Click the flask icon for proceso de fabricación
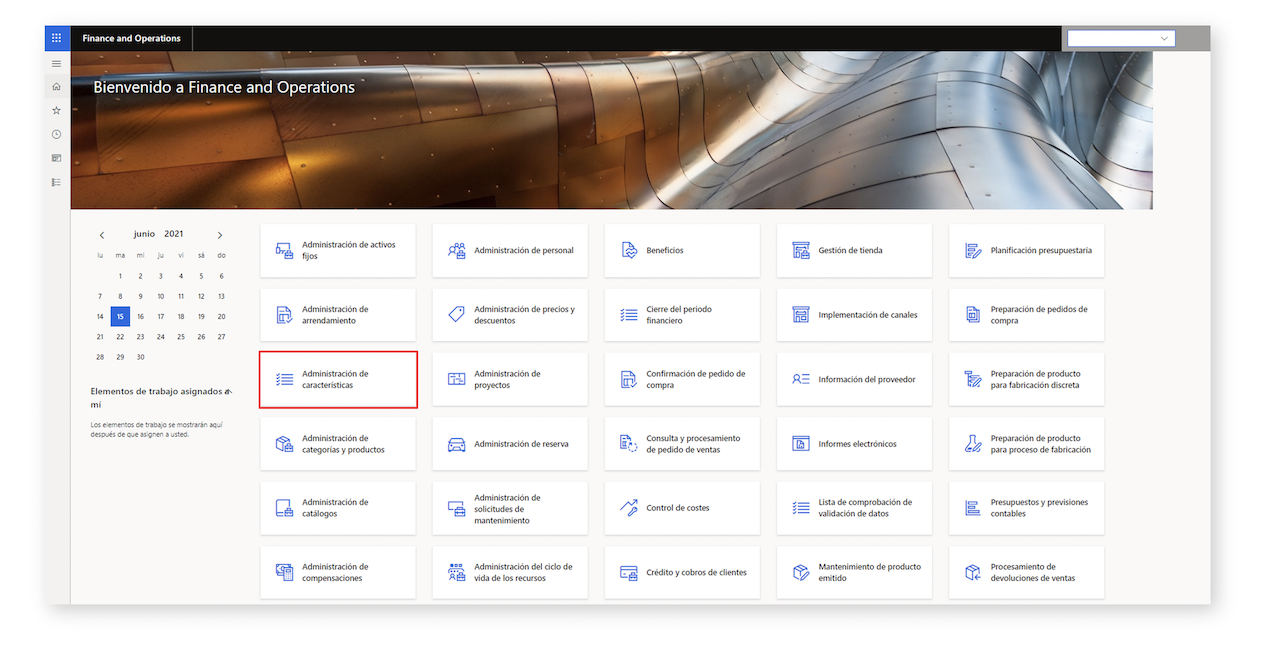This screenshot has height=669, width=1280. pos(973,444)
